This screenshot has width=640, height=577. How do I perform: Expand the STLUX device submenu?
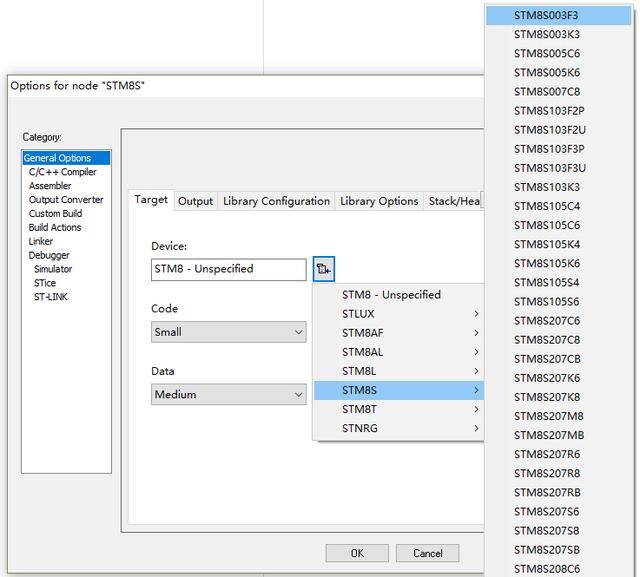tap(399, 314)
